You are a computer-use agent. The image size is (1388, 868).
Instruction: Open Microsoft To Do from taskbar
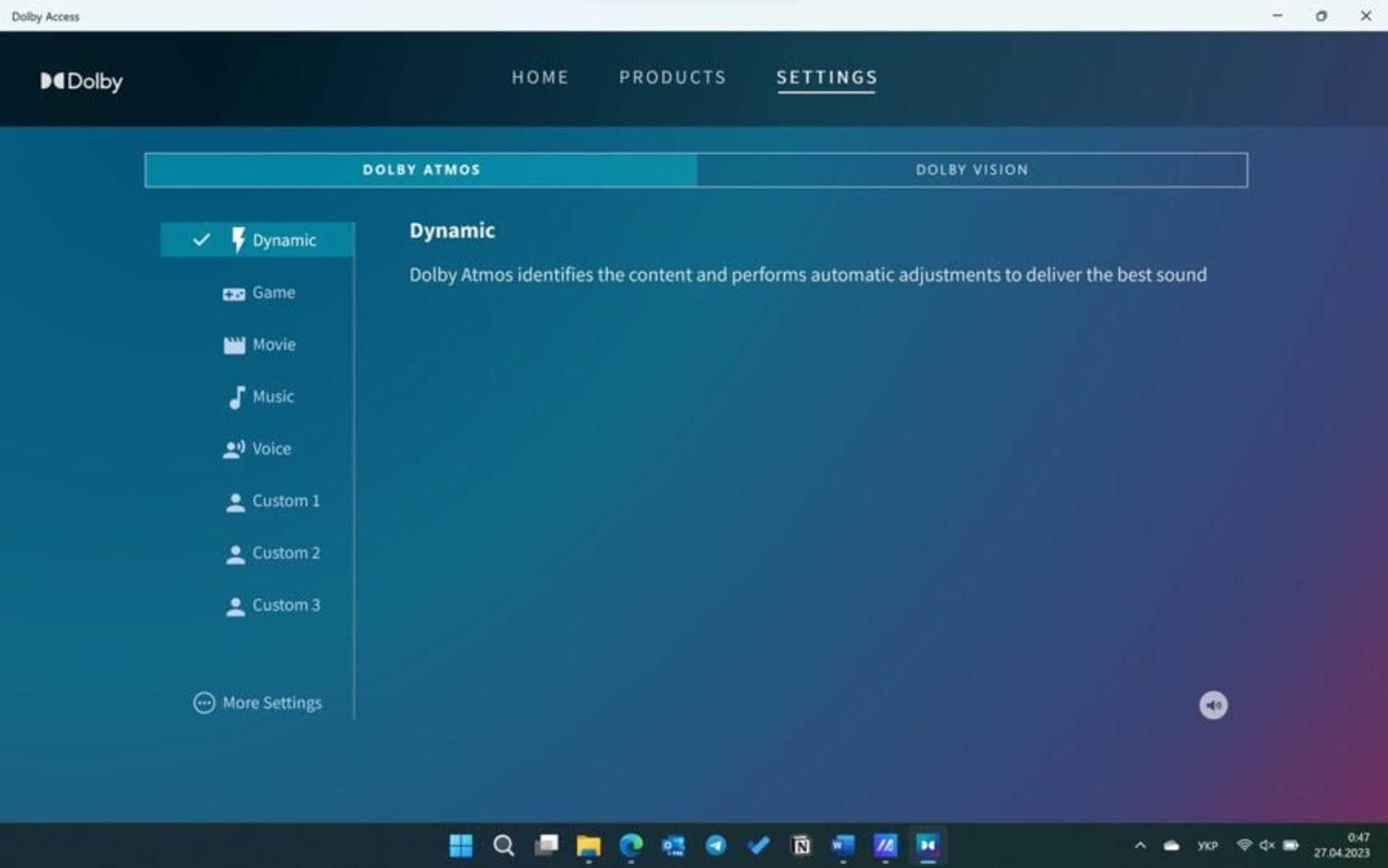tap(758, 845)
